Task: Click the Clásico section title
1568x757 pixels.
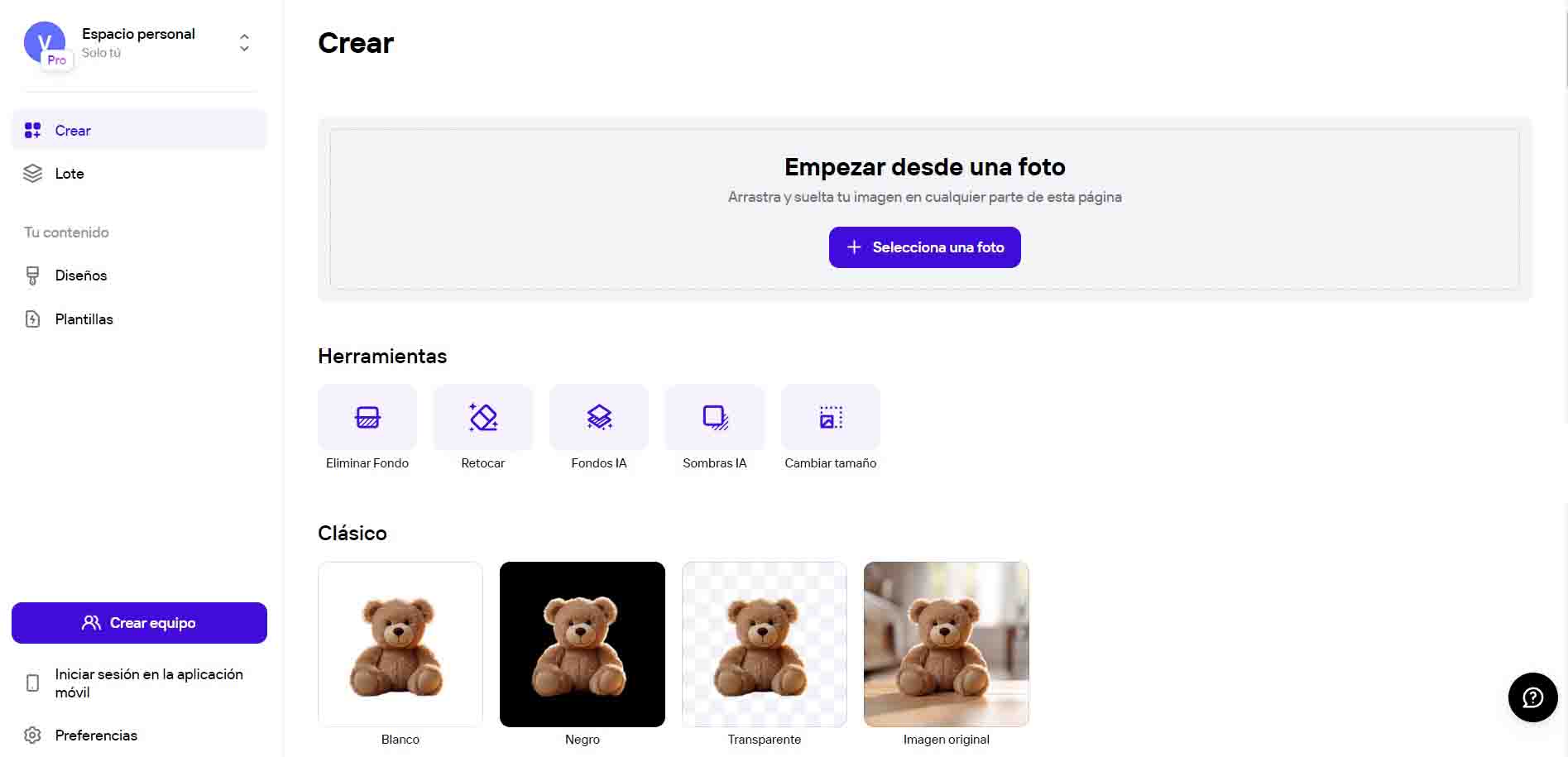Action: 352,533
